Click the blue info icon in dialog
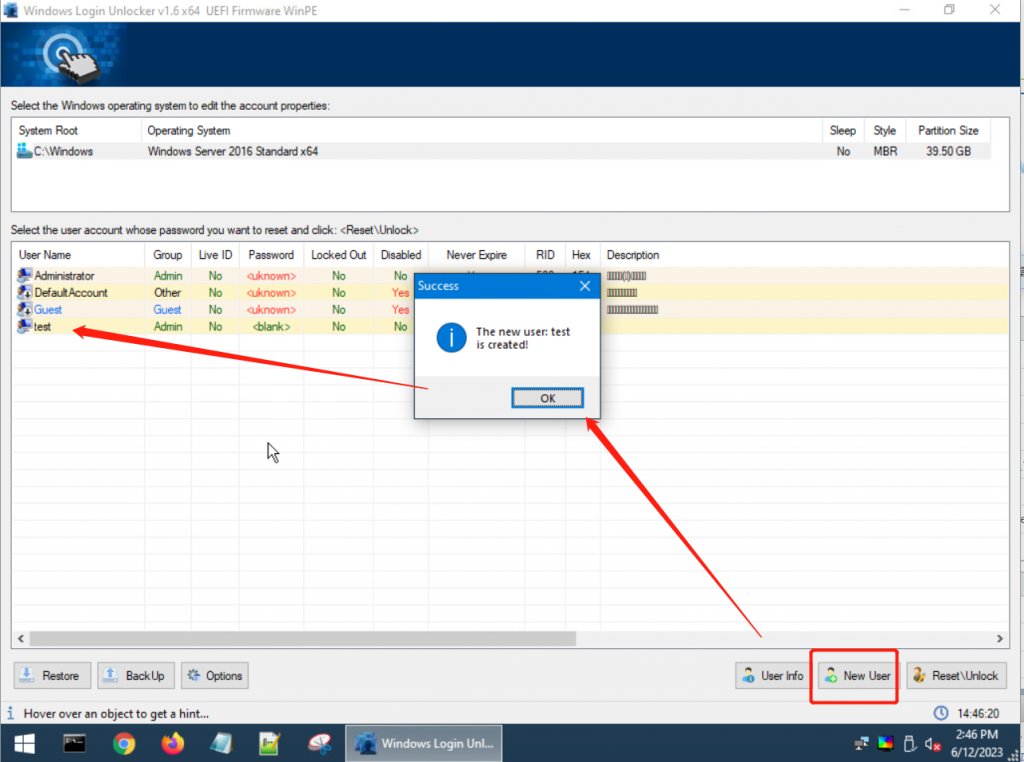Screen dimensions: 1024x762 click(x=451, y=338)
